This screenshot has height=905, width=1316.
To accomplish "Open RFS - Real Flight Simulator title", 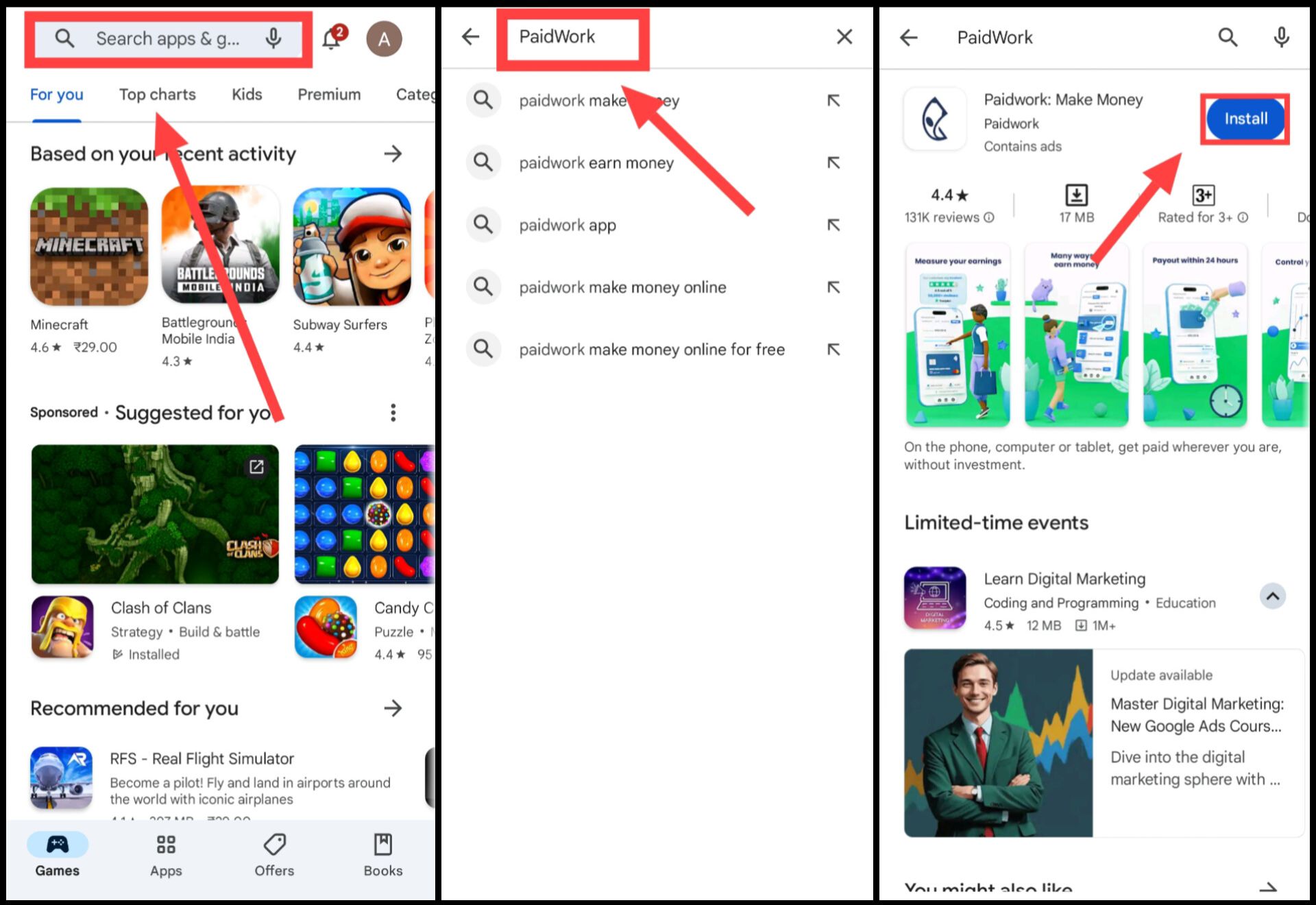I will tap(202, 759).
